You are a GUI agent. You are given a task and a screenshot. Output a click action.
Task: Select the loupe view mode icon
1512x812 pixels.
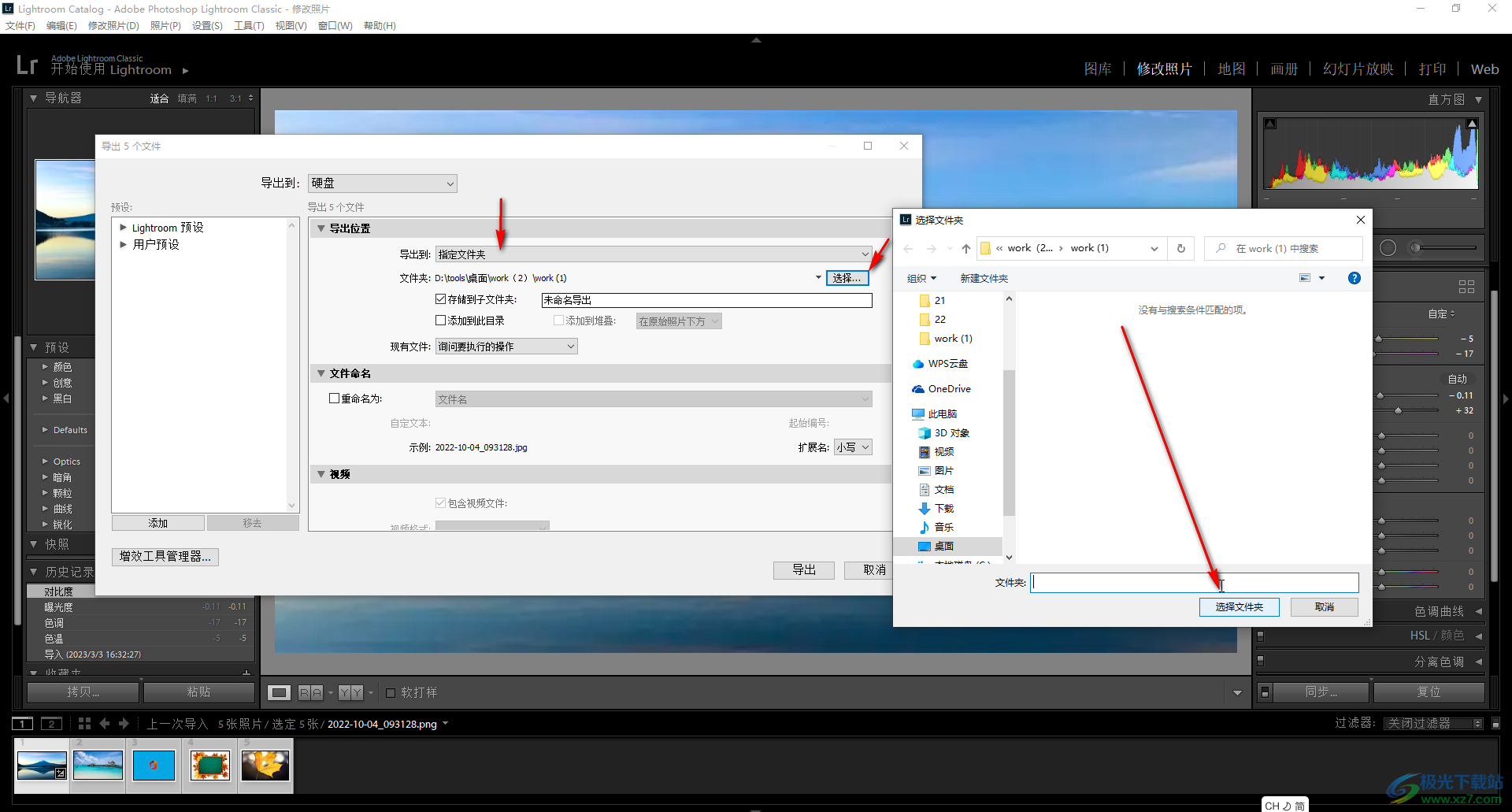click(279, 693)
